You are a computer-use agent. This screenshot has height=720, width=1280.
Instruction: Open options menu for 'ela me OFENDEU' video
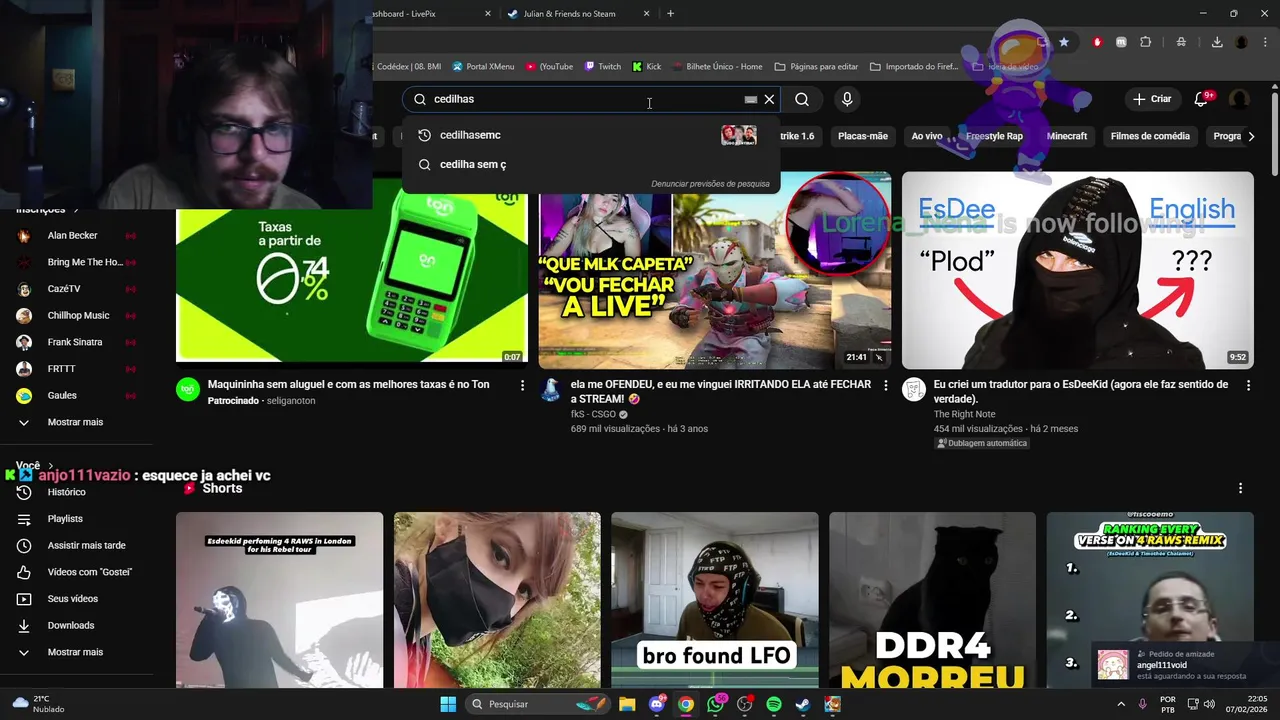pos(885,385)
